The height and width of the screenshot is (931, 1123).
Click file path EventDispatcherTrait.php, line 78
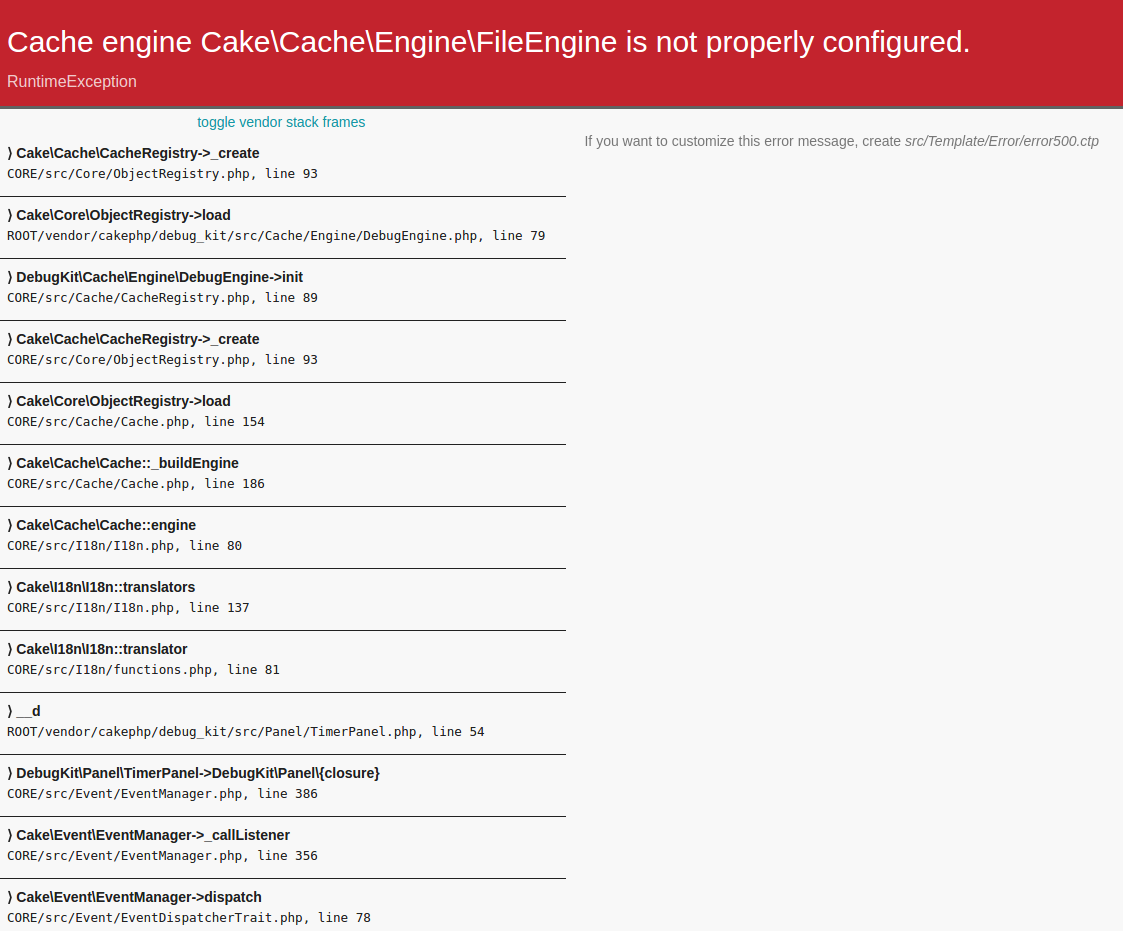point(189,918)
